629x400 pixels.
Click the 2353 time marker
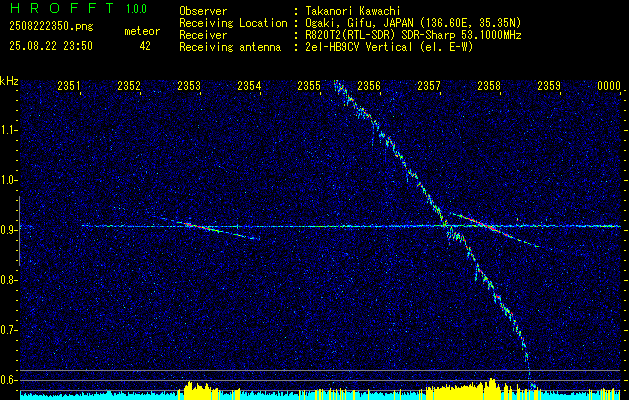tap(189, 86)
